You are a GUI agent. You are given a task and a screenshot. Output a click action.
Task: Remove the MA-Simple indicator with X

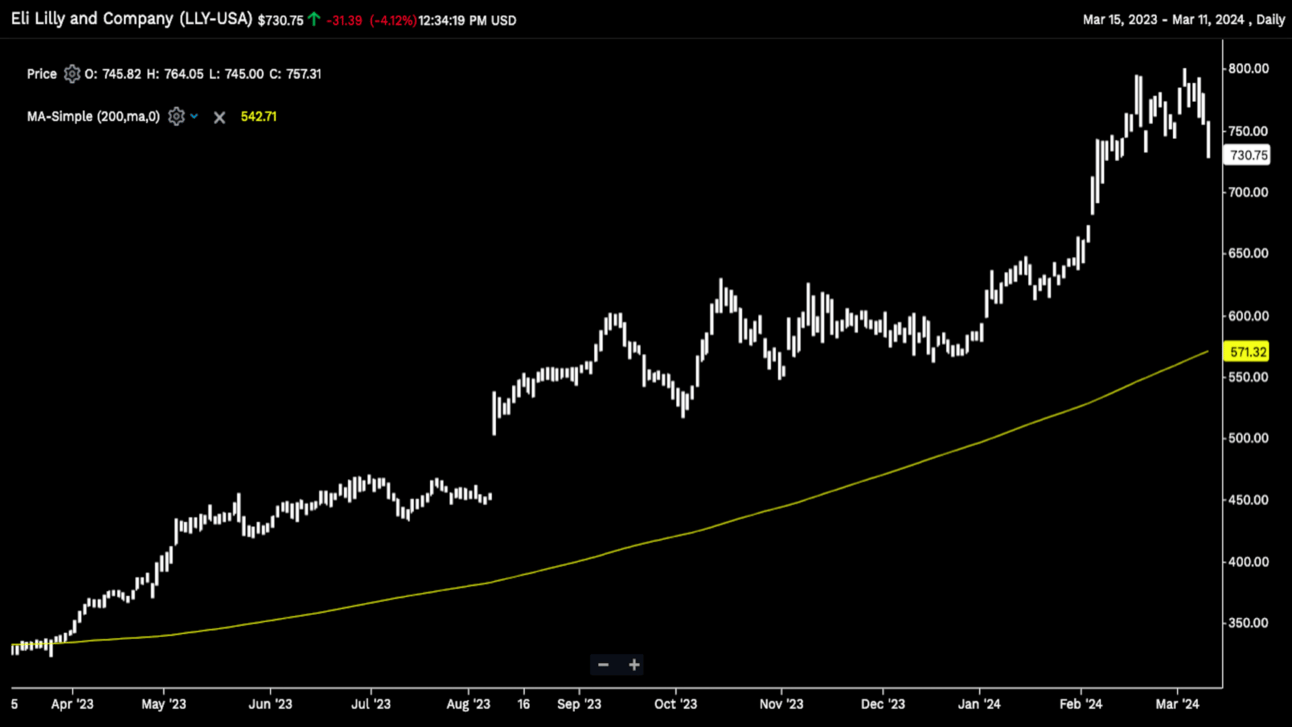[219, 117]
